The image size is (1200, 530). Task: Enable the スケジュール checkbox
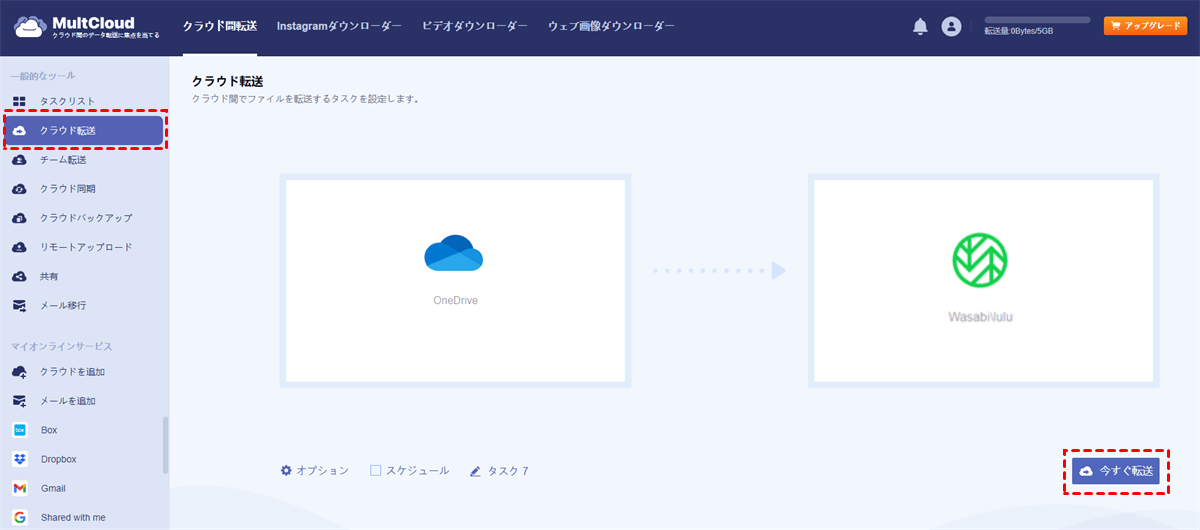[376, 470]
